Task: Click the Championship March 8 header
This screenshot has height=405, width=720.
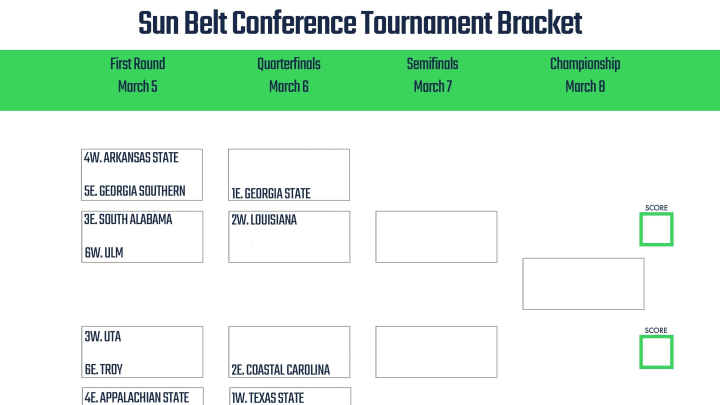Action: click(585, 75)
